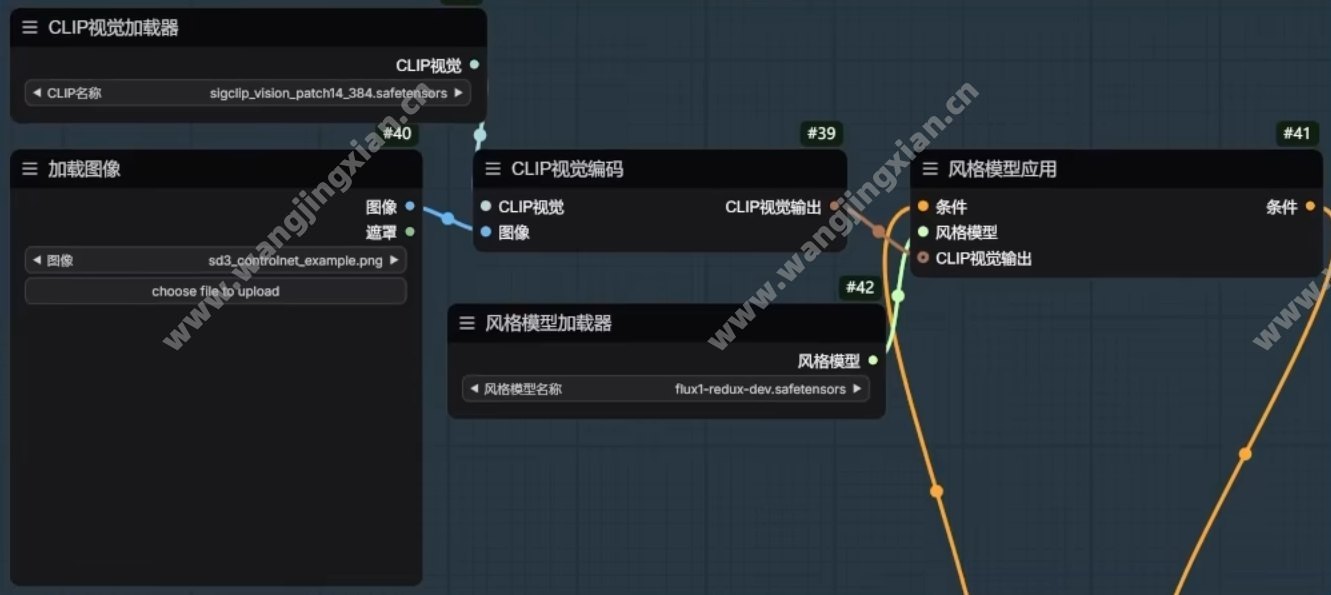
Task: Click midpoint dot on green 风格模型 link
Action: pos(898,296)
